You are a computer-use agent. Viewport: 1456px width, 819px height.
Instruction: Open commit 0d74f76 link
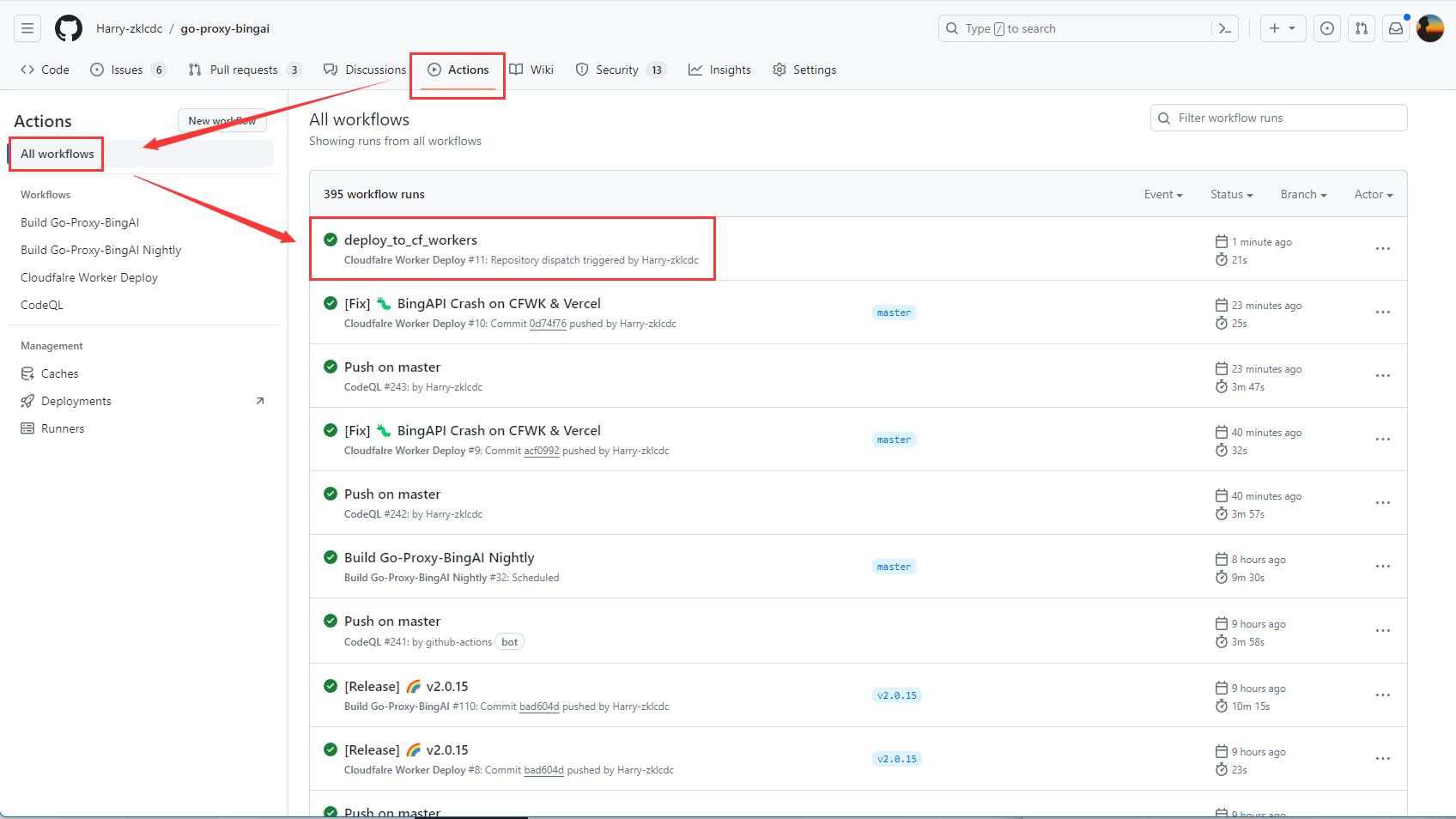(548, 324)
